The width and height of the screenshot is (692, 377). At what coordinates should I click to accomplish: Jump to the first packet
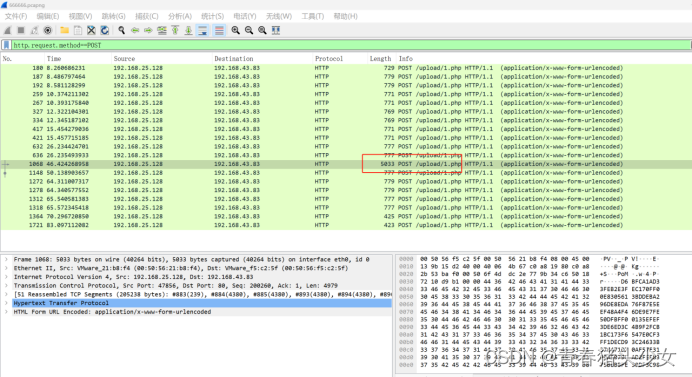(x=175, y=30)
